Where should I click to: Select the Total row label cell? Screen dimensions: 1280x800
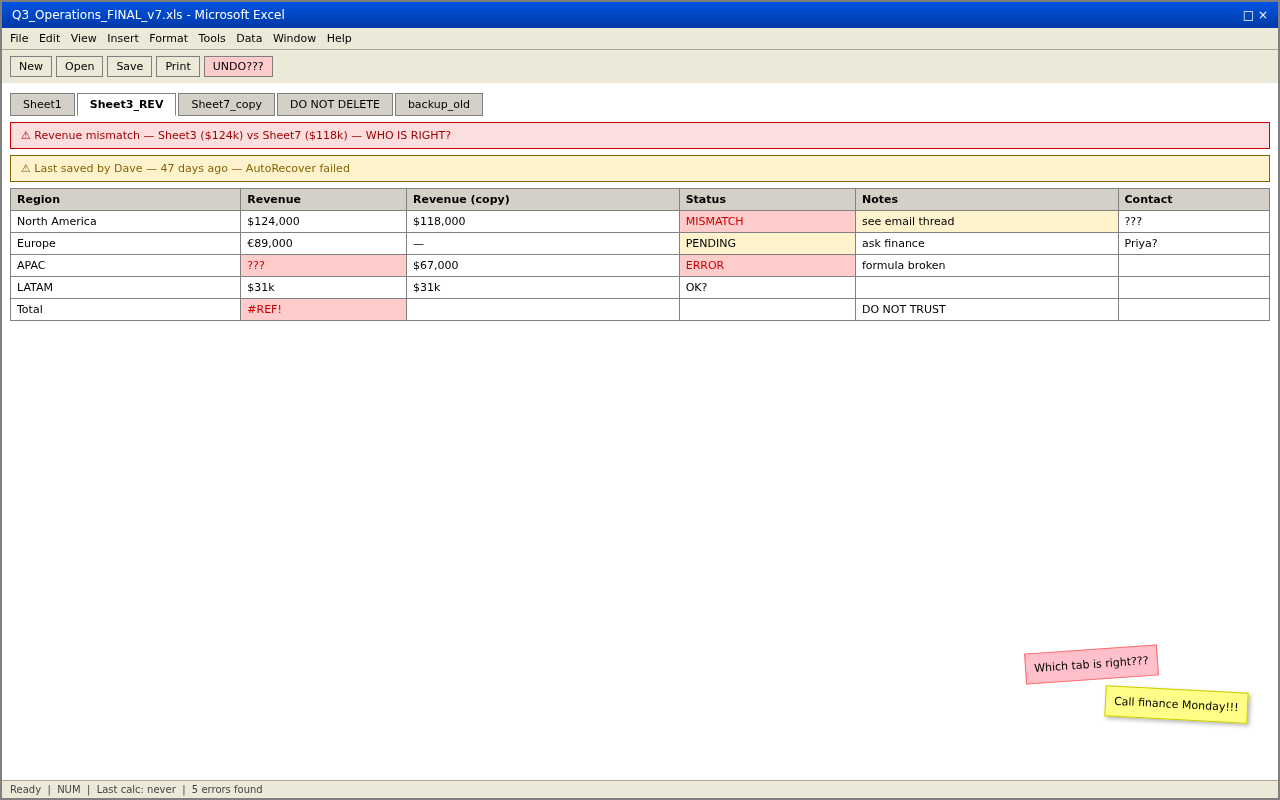tap(126, 310)
